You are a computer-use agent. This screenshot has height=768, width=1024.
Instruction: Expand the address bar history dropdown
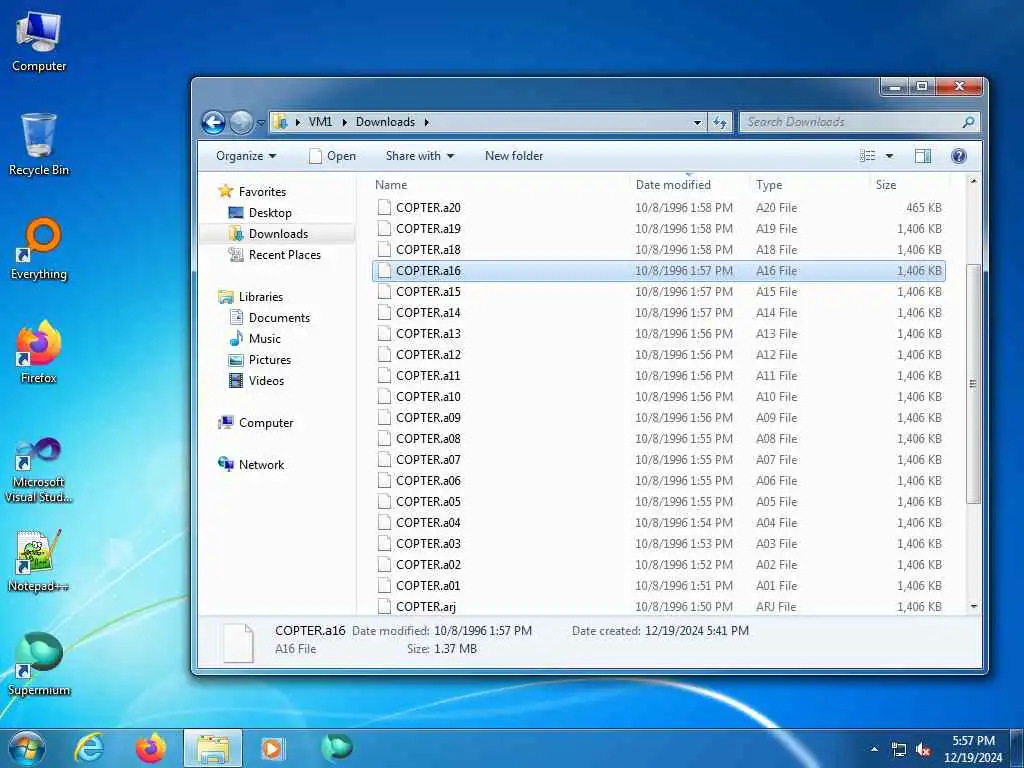697,122
